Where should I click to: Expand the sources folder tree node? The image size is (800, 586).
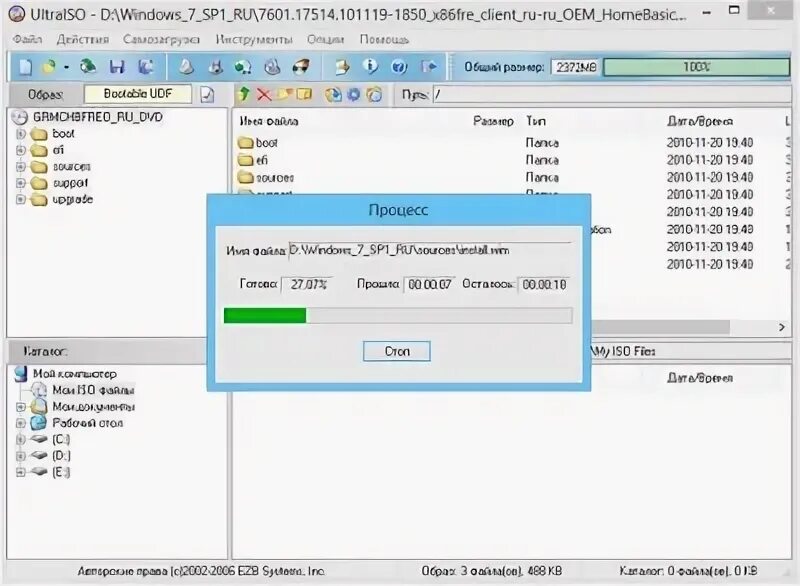click(x=21, y=167)
